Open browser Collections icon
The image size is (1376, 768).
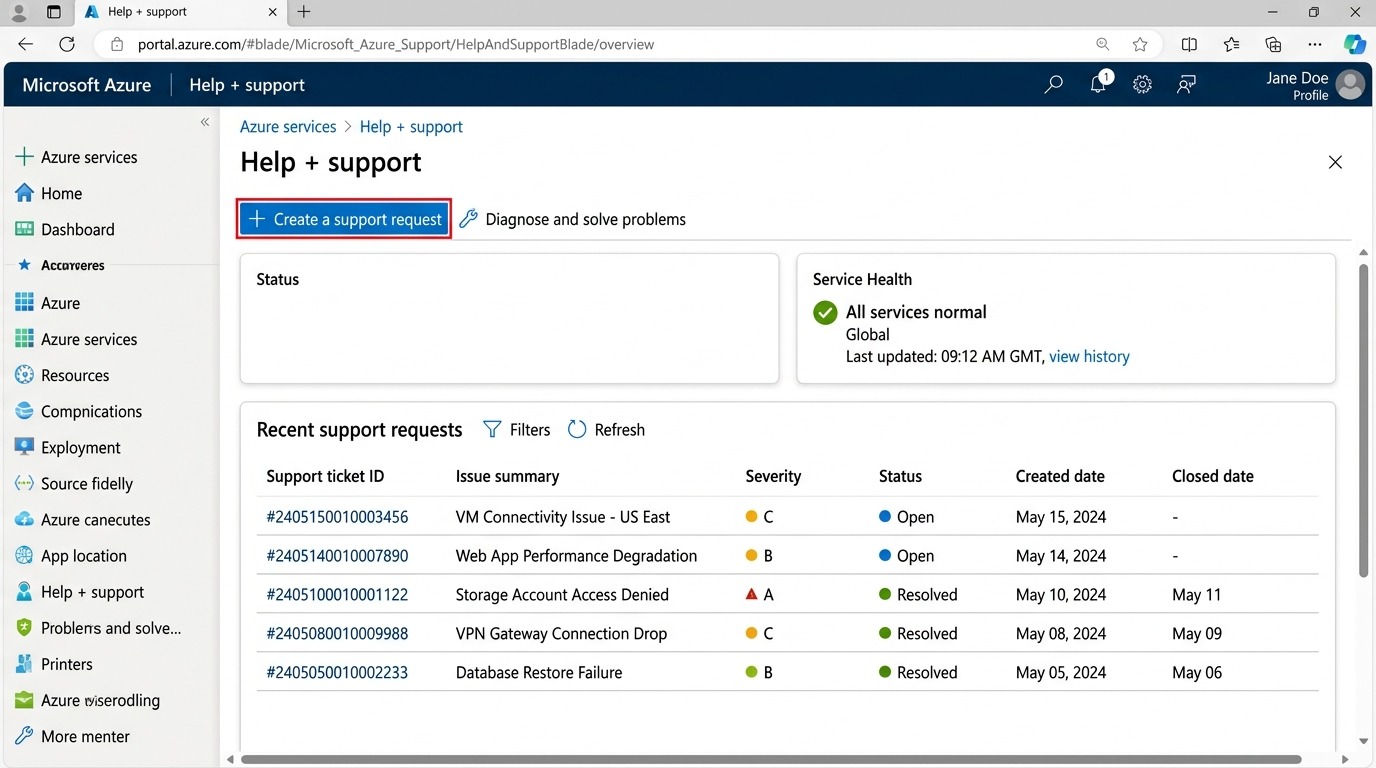pyautogui.click(x=1273, y=44)
